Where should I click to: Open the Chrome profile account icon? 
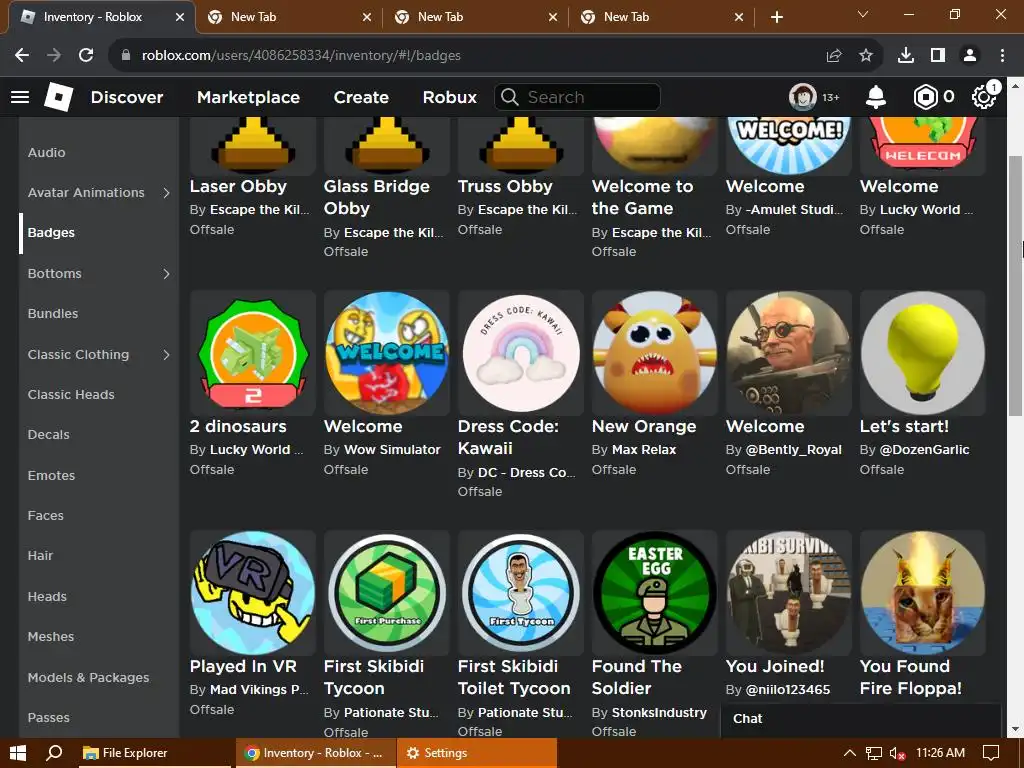click(970, 56)
